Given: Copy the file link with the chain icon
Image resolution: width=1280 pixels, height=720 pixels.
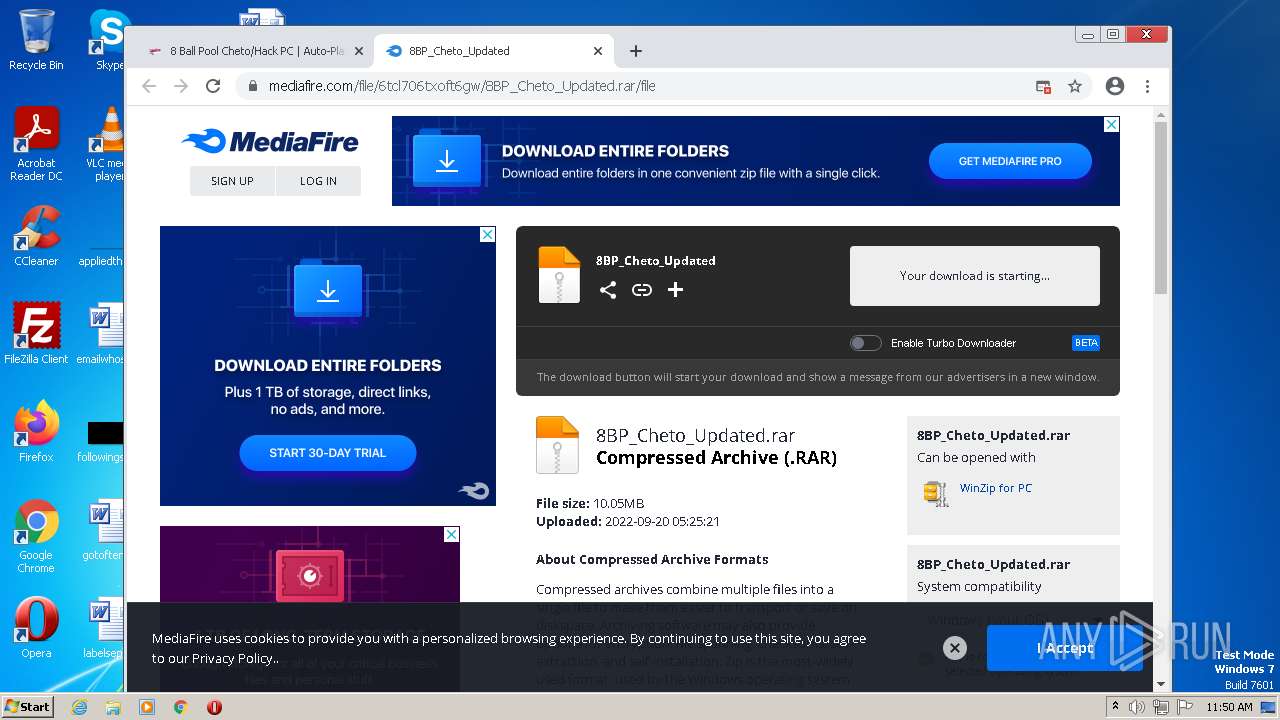Looking at the screenshot, I should point(642,290).
